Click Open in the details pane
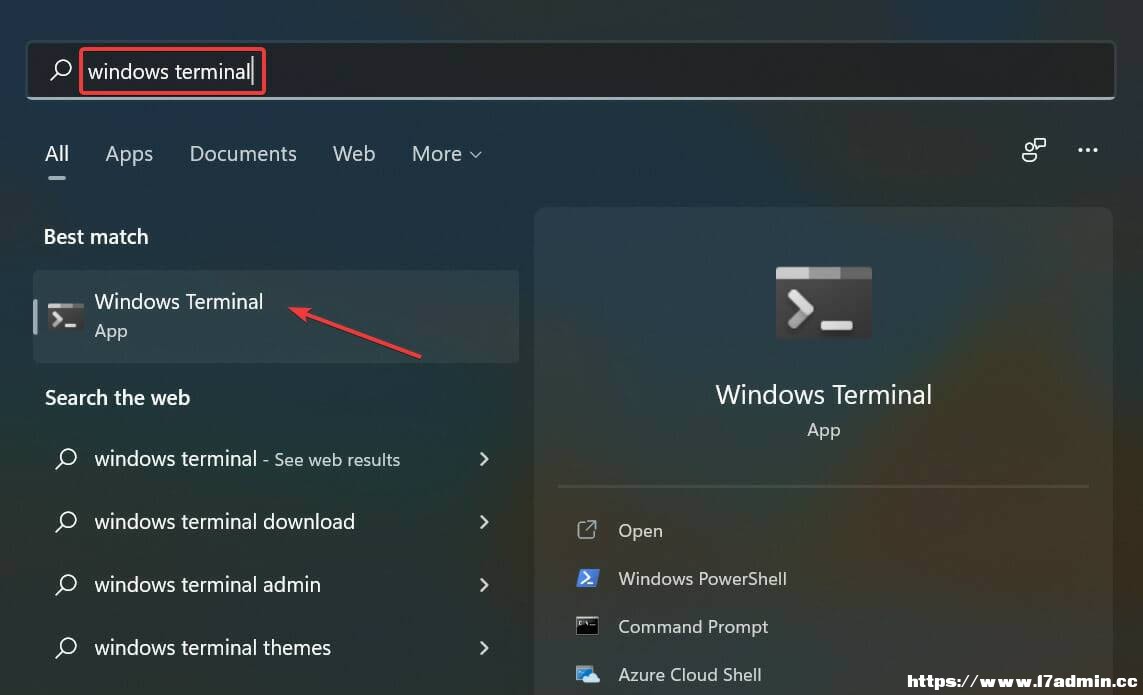Image resolution: width=1143 pixels, height=695 pixels. (x=640, y=530)
